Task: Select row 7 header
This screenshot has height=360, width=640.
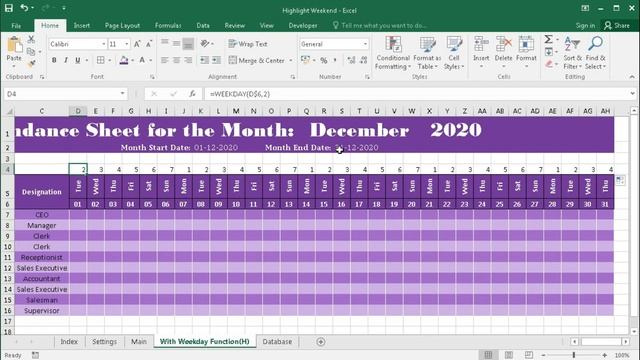Action: tap(7, 215)
